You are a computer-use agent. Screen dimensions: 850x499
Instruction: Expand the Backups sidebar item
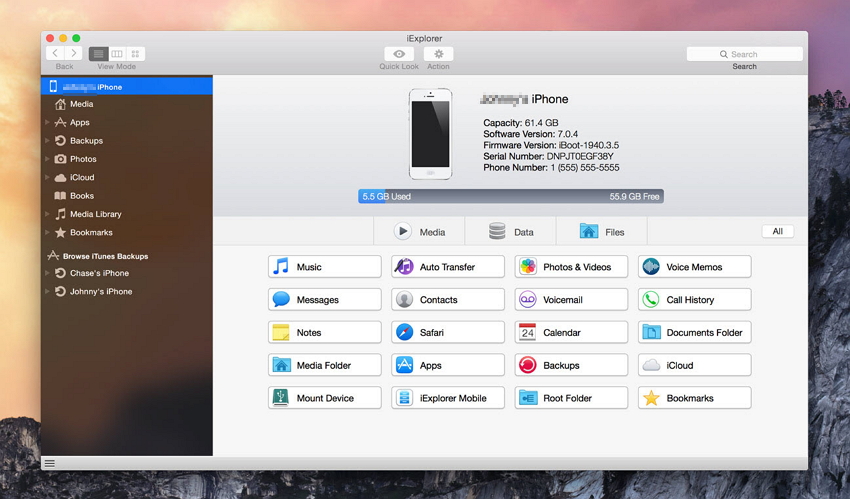(x=47, y=141)
